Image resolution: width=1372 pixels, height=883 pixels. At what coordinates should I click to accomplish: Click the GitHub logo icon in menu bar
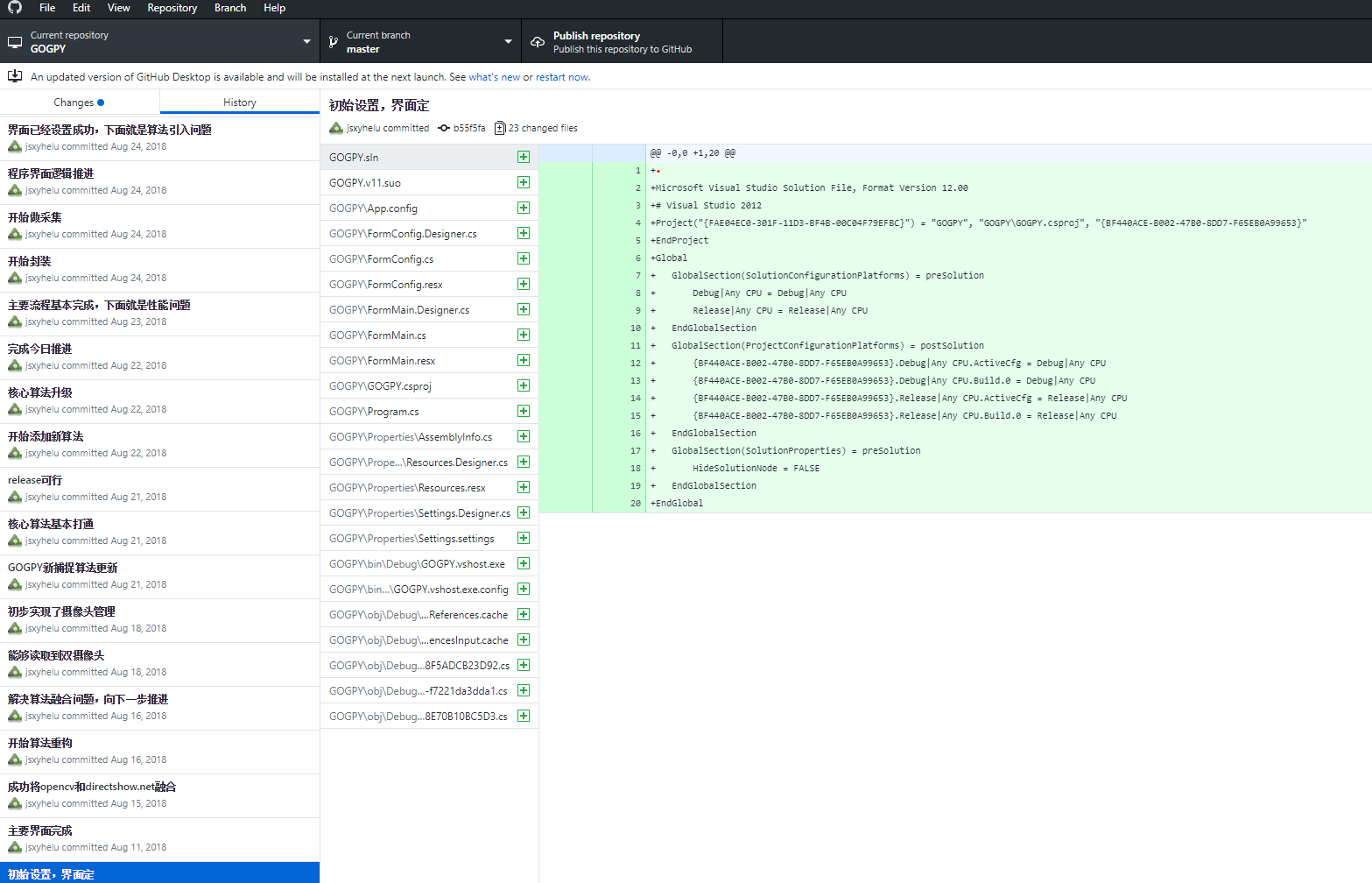(x=15, y=8)
